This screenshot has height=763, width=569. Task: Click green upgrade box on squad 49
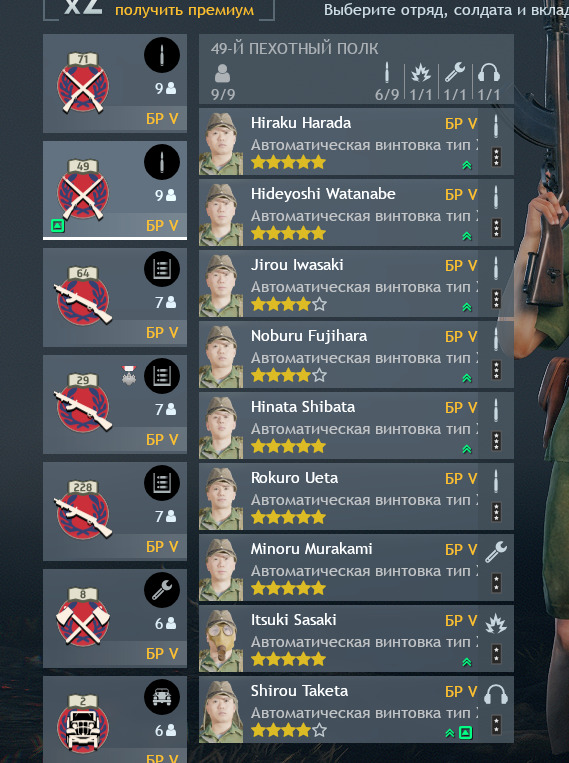[58, 225]
